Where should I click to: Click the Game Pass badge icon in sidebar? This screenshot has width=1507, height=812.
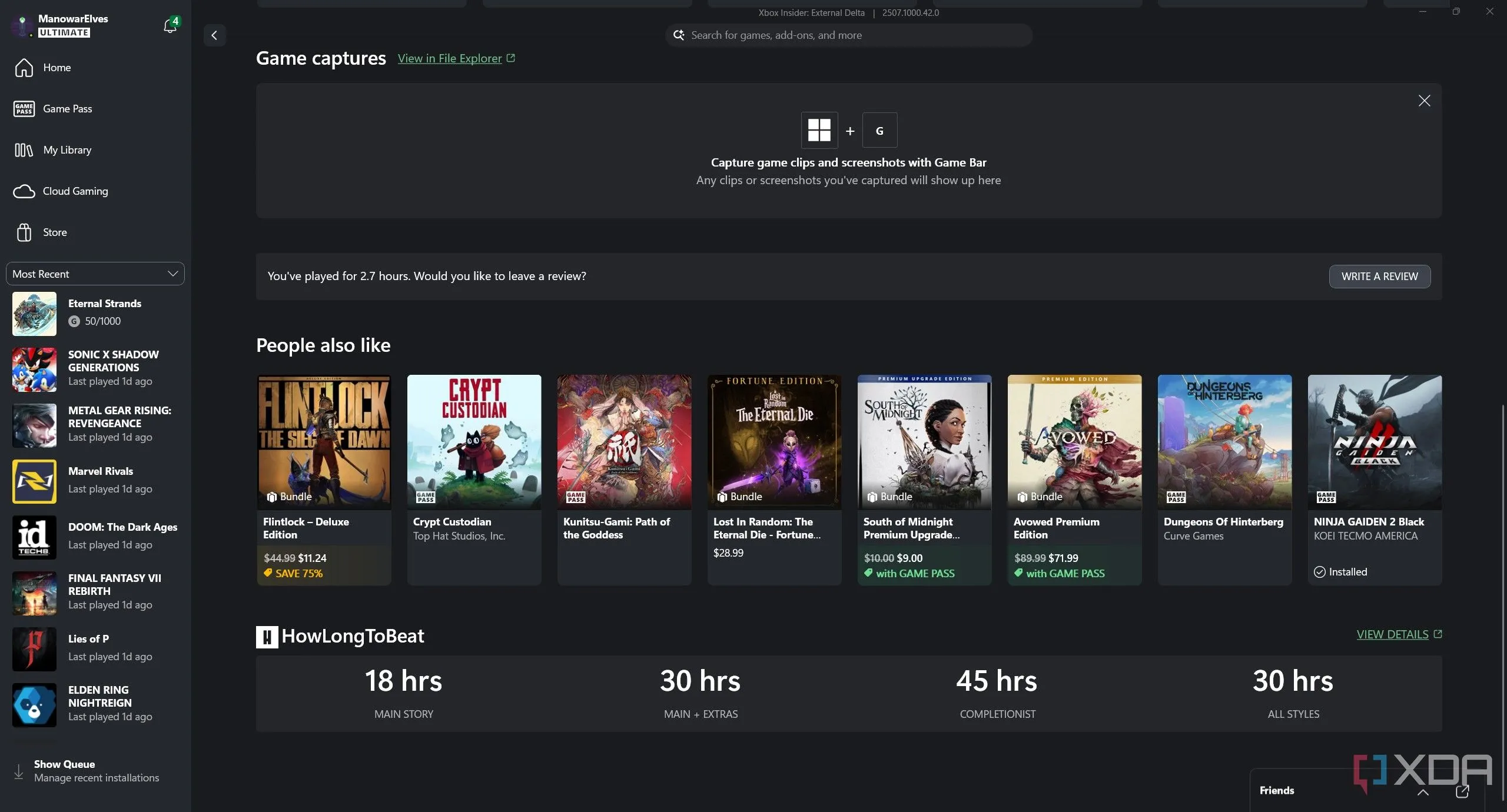tap(24, 109)
